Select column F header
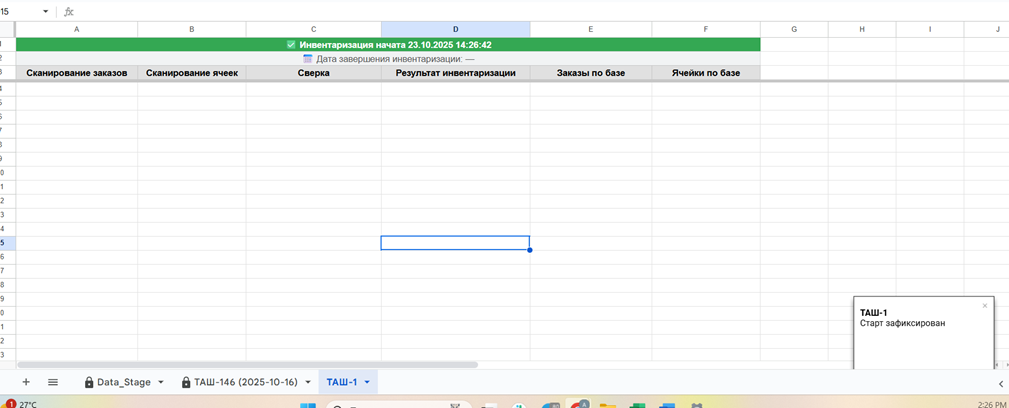Image resolution: width=1009 pixels, height=408 pixels. (x=706, y=29)
